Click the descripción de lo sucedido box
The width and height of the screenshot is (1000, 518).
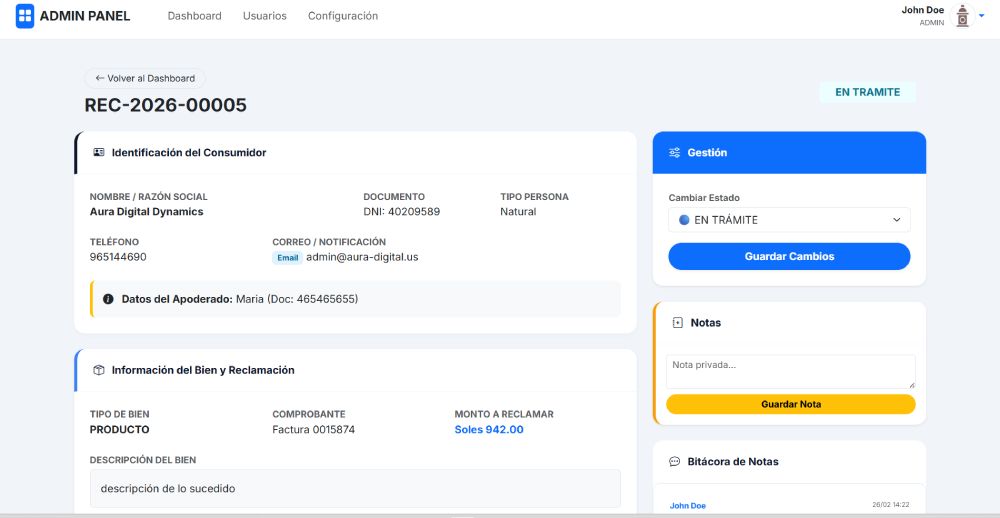point(355,489)
